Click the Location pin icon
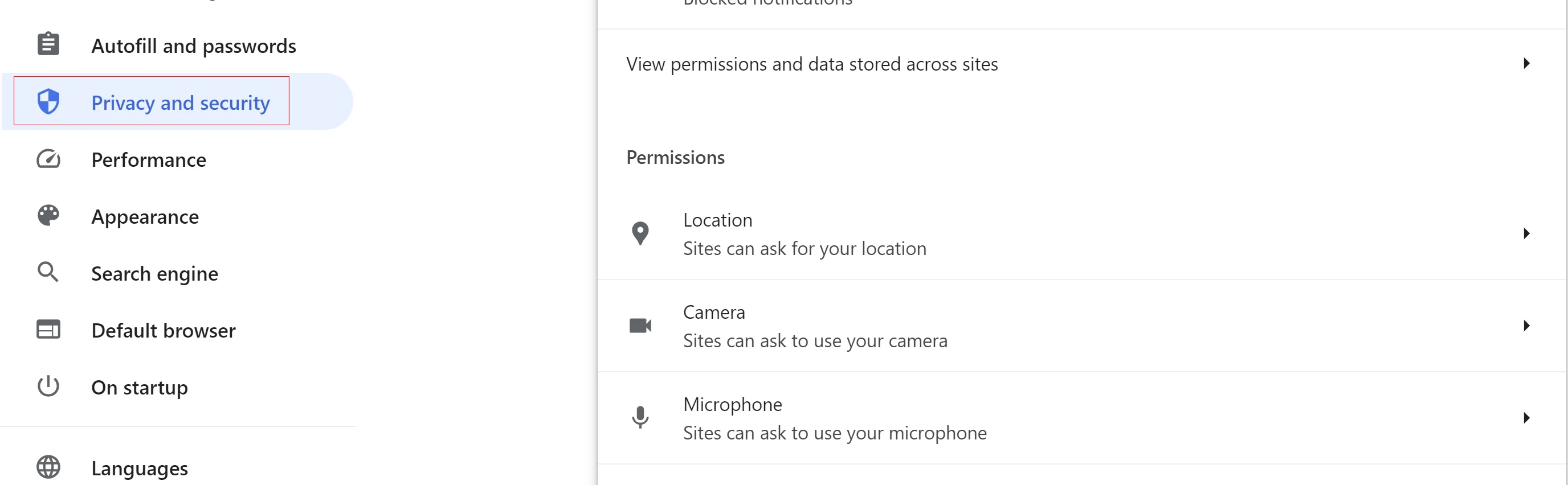 640,233
